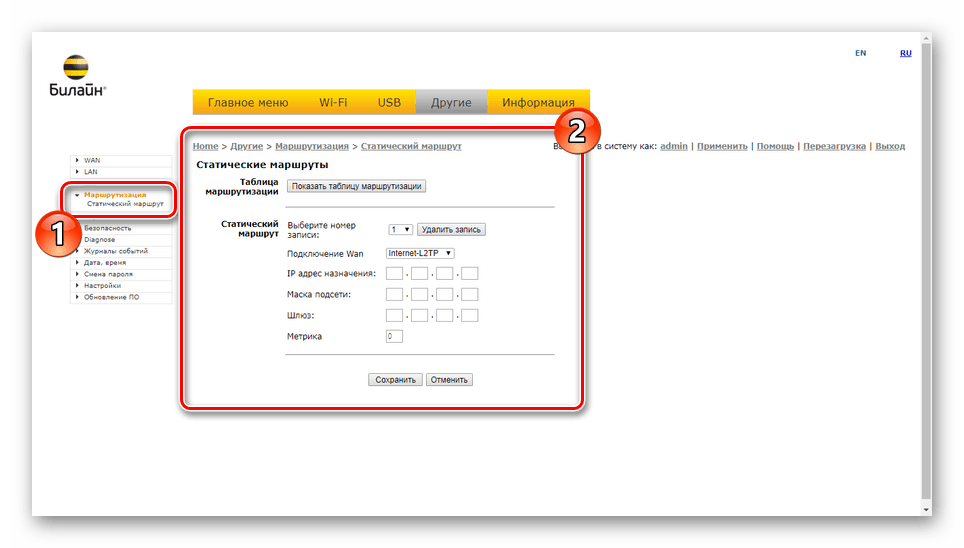
Task: Open the Информация tab
Action: 538,102
